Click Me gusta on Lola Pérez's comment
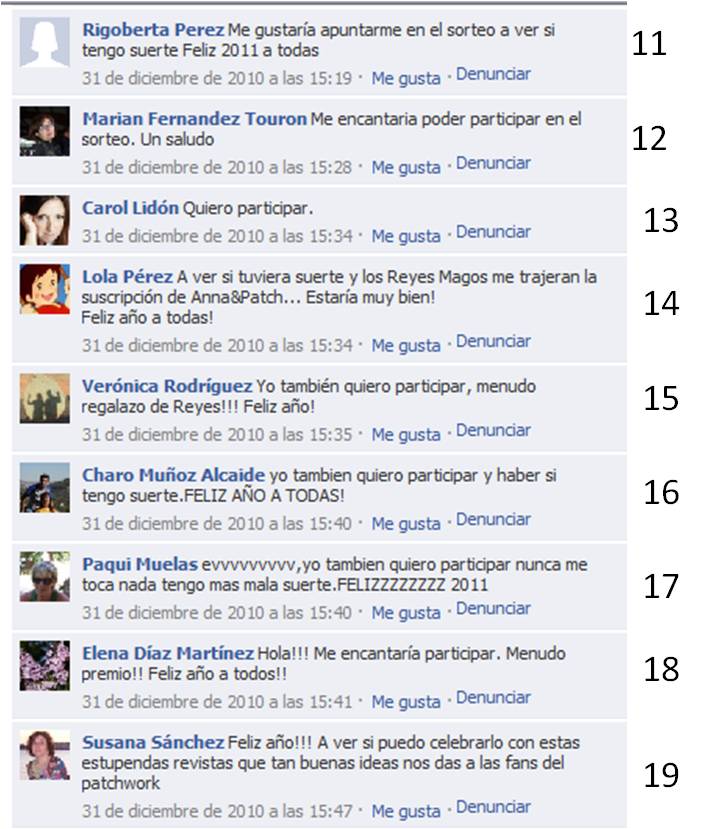This screenshot has height=829, width=709. coord(406,346)
